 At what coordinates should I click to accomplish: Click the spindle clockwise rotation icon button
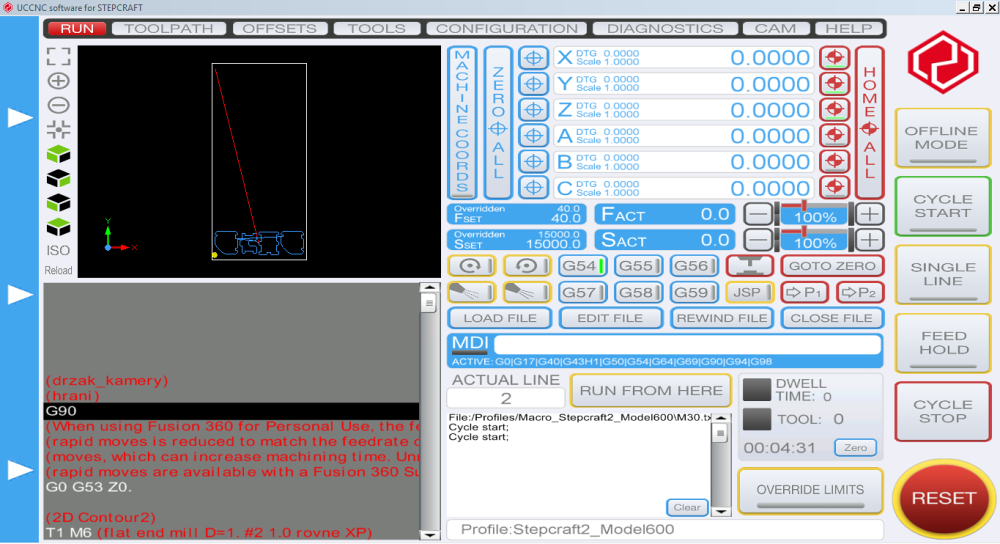[472, 266]
